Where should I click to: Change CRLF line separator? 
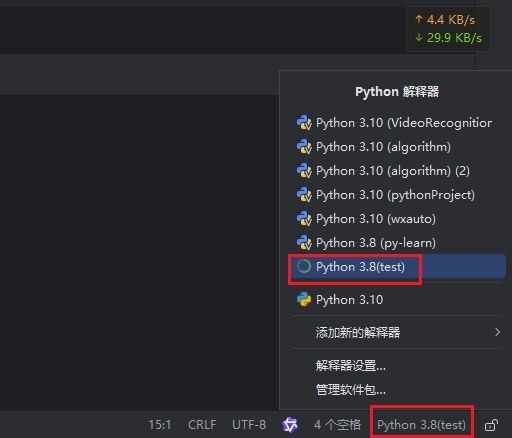coord(202,425)
